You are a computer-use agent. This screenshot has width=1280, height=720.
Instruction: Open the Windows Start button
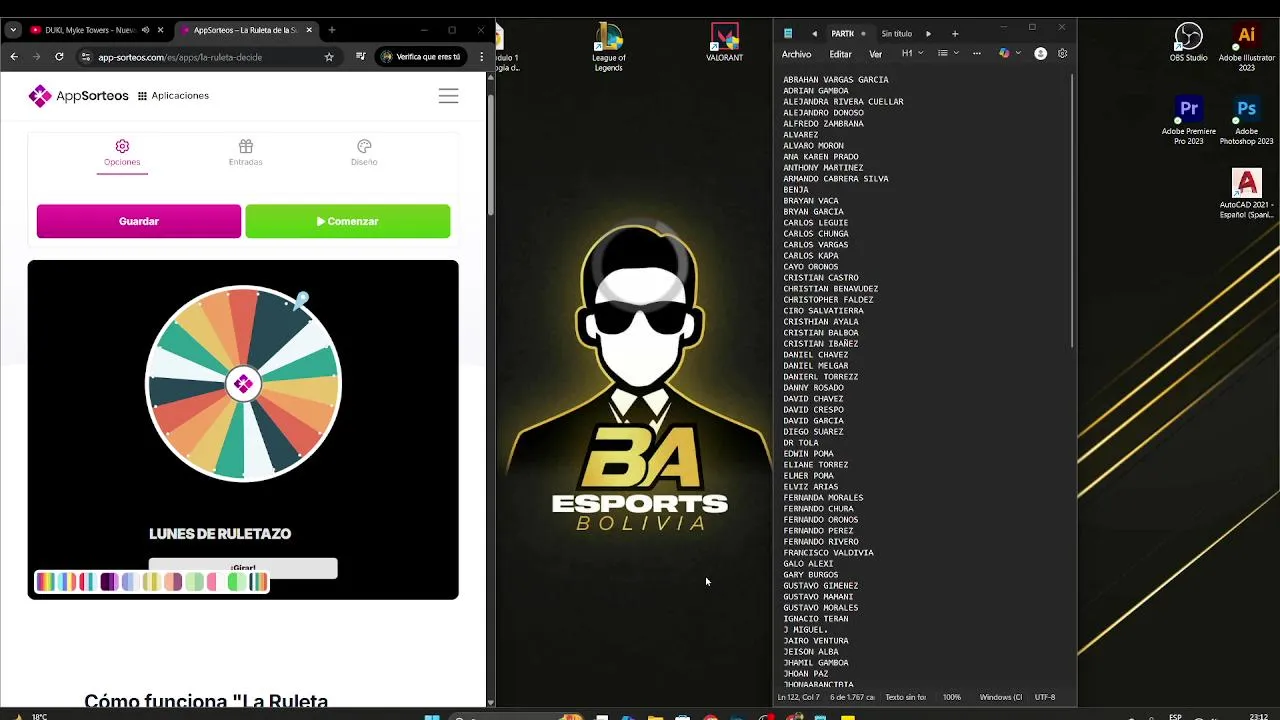click(x=432, y=716)
